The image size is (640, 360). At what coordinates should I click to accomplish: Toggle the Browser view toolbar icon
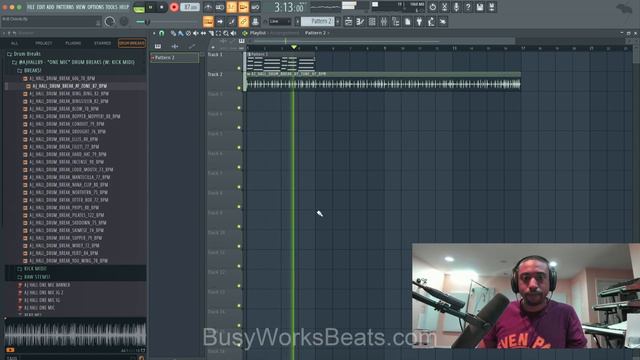396,22
